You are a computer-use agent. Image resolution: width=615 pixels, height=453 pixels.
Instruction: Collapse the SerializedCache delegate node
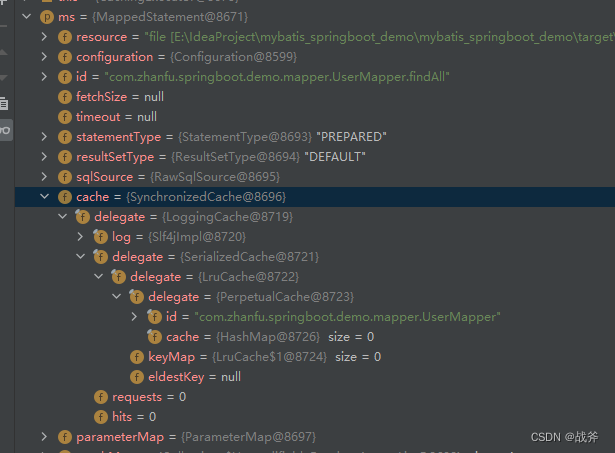[x=81, y=257]
